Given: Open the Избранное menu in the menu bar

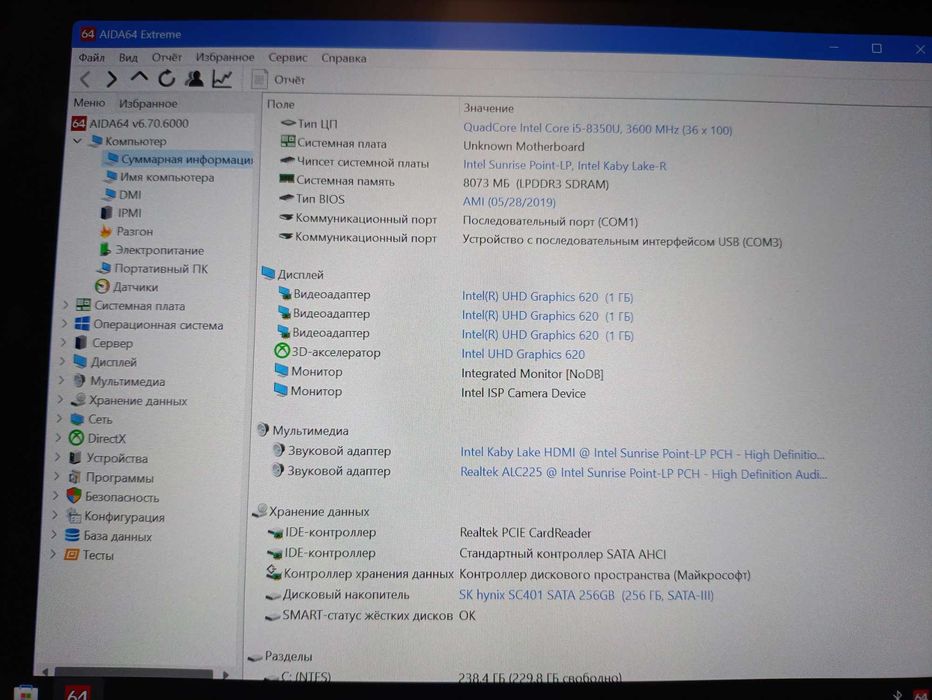Looking at the screenshot, I should (x=225, y=57).
